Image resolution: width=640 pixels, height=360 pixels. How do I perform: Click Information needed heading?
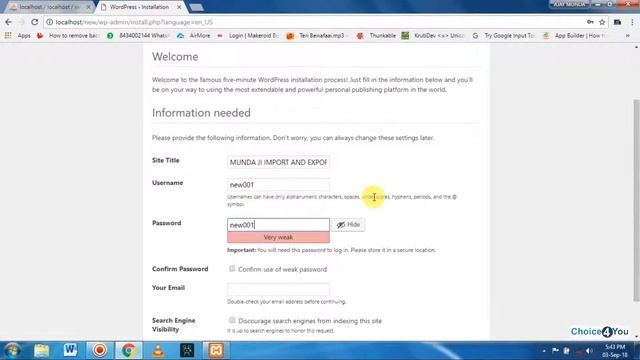(201, 113)
